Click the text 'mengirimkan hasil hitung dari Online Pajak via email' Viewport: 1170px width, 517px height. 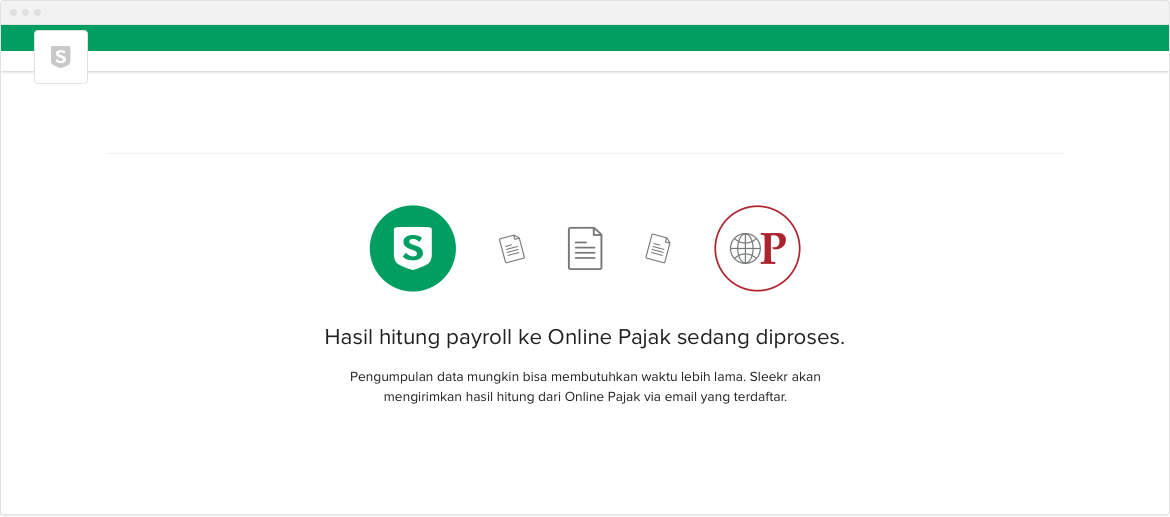(x=540, y=397)
